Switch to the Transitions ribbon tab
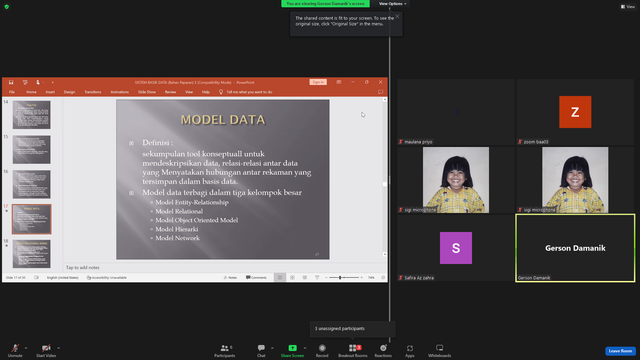 click(93, 92)
